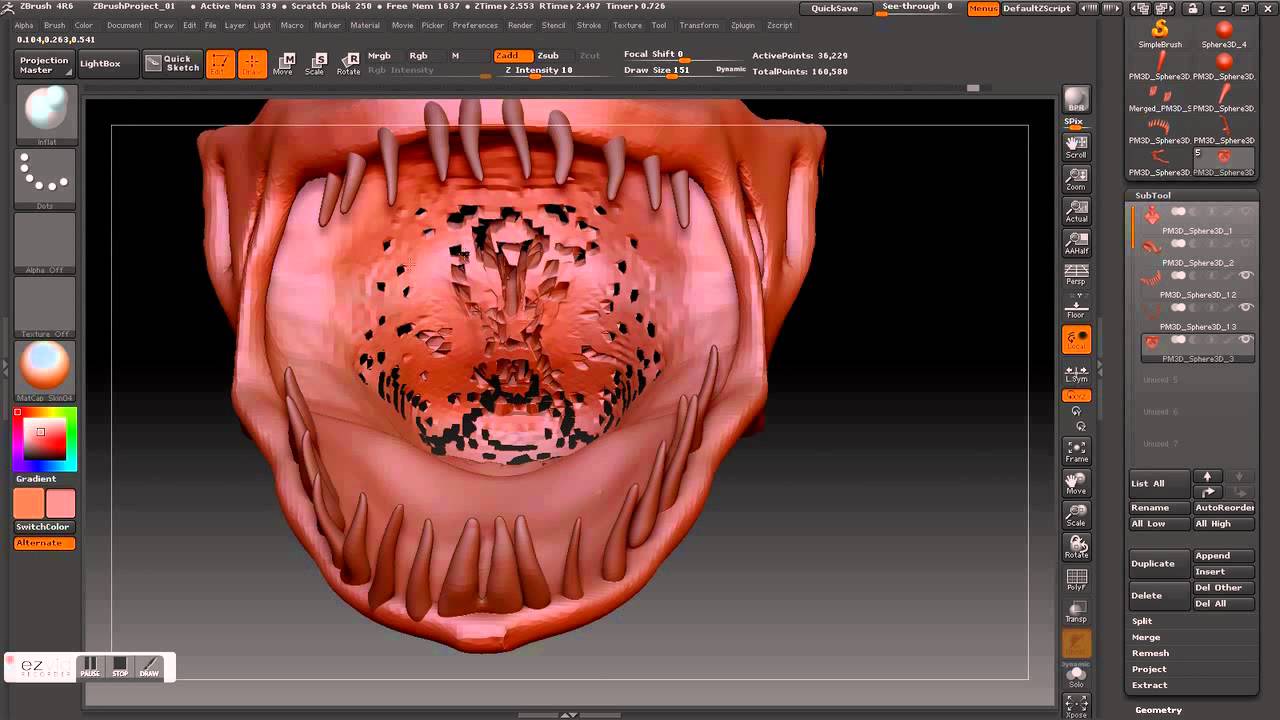This screenshot has height=720, width=1280.
Task: Click the SwitchColor button
Action: coord(43,526)
